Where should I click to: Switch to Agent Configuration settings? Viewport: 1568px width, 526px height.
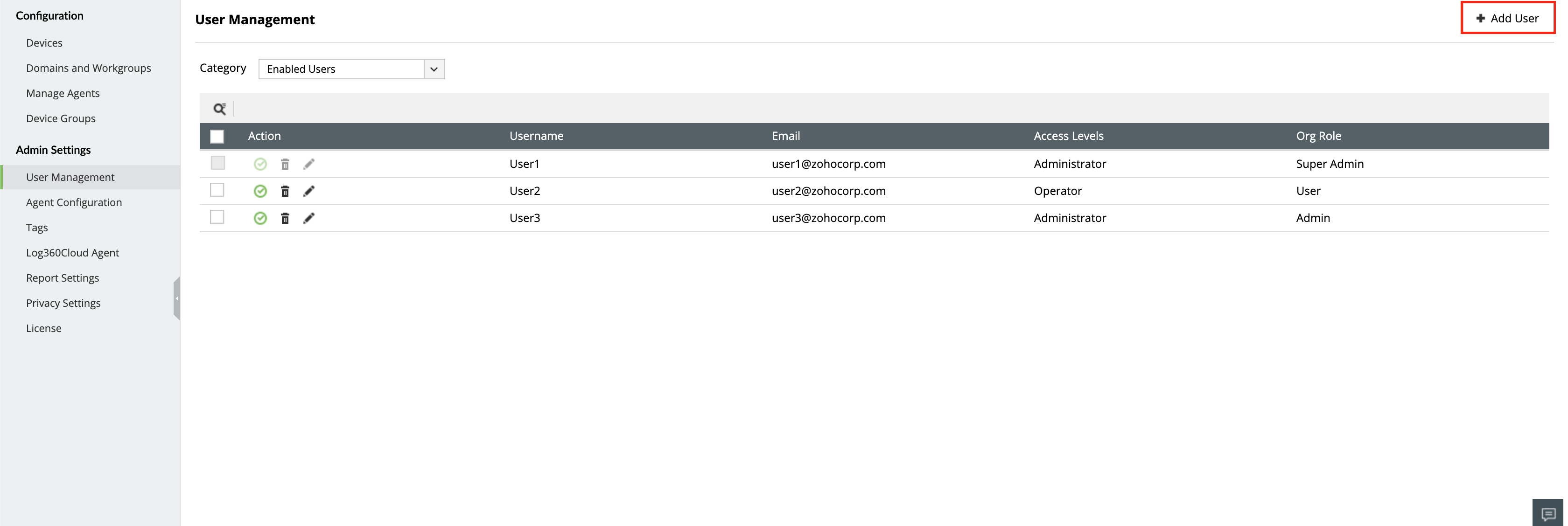(x=74, y=202)
